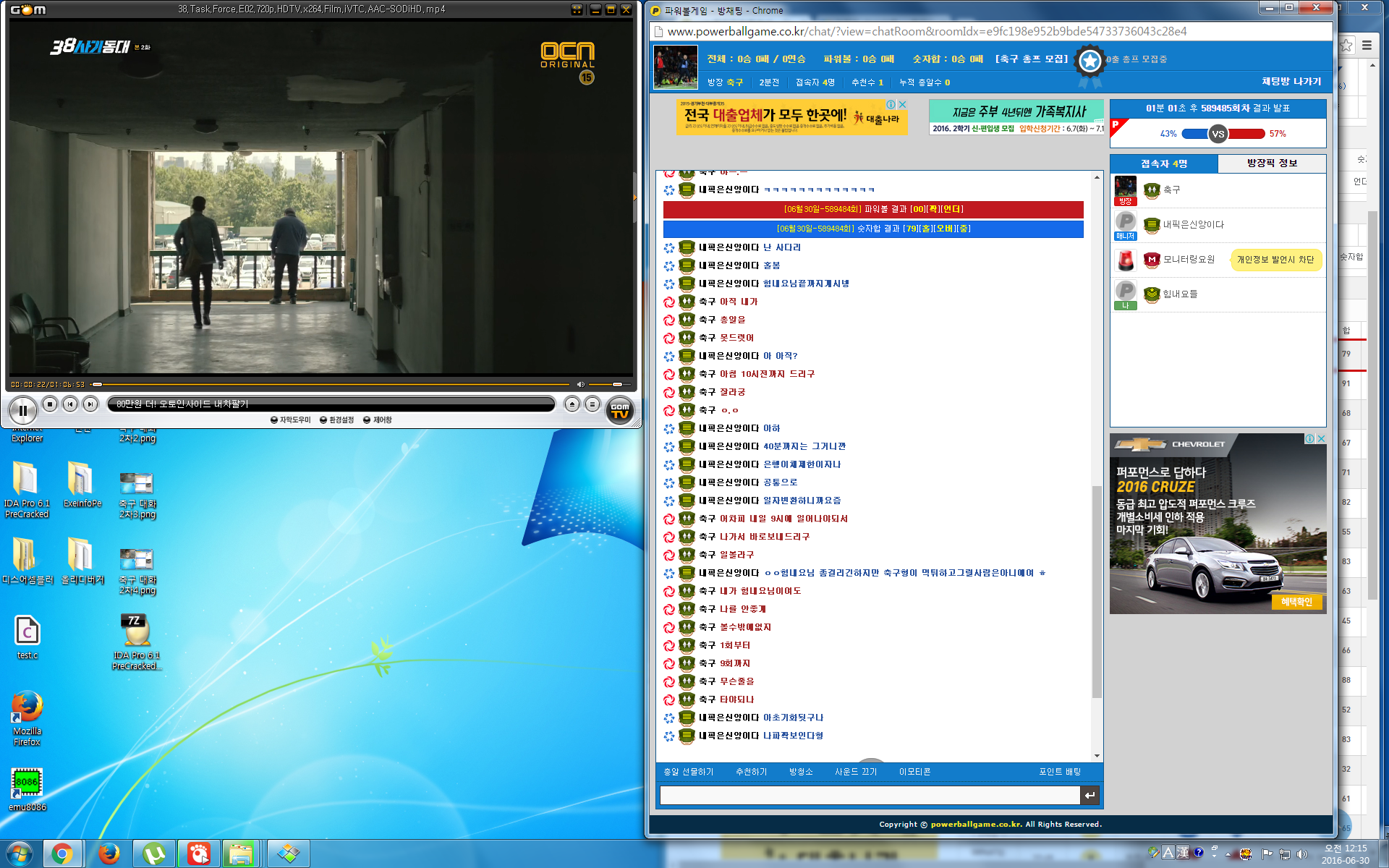Click the GOM TV round logo button
The width and height of the screenshot is (1389, 868).
click(x=620, y=411)
